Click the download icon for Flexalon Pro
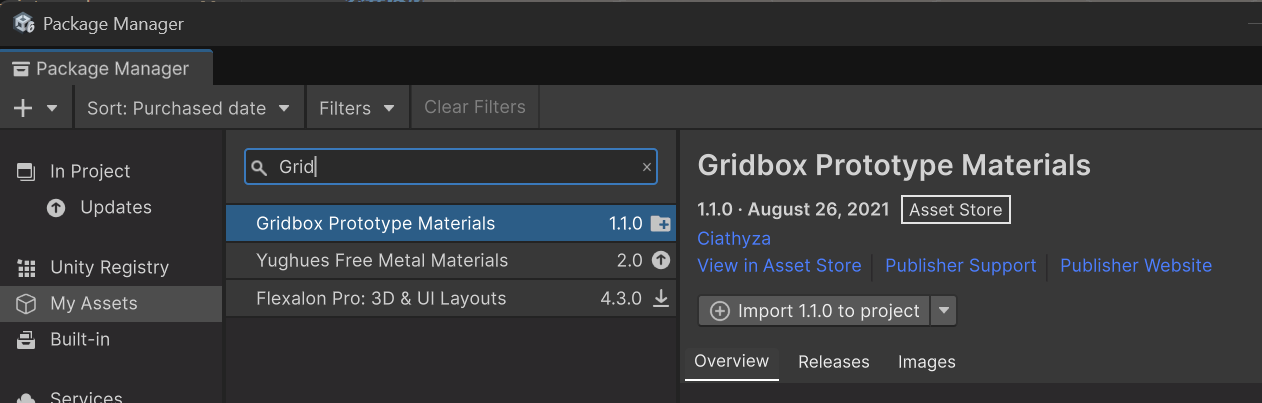 (x=660, y=298)
